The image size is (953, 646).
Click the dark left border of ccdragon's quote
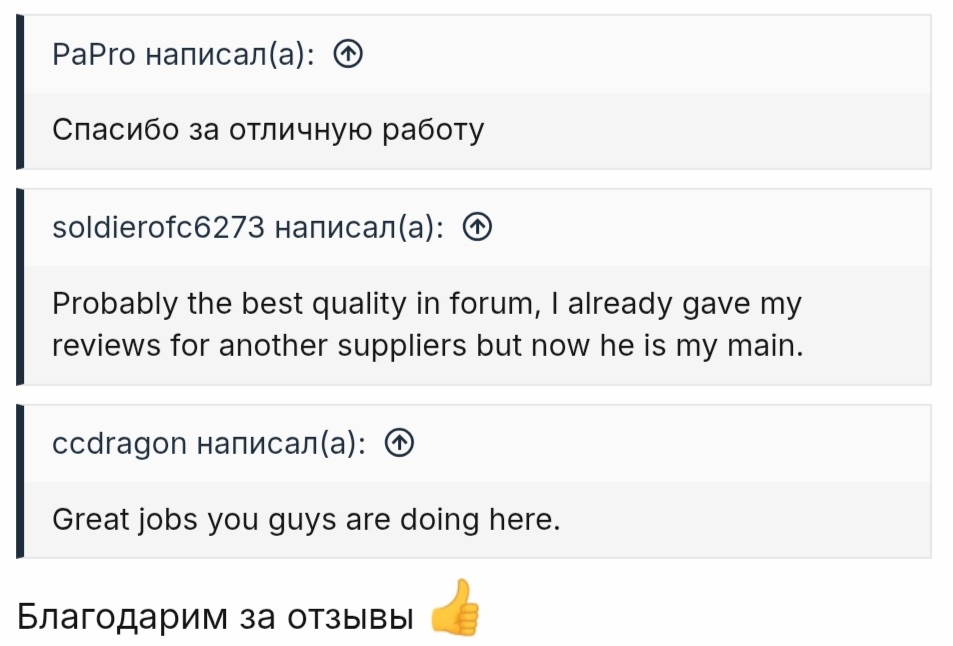(20, 481)
